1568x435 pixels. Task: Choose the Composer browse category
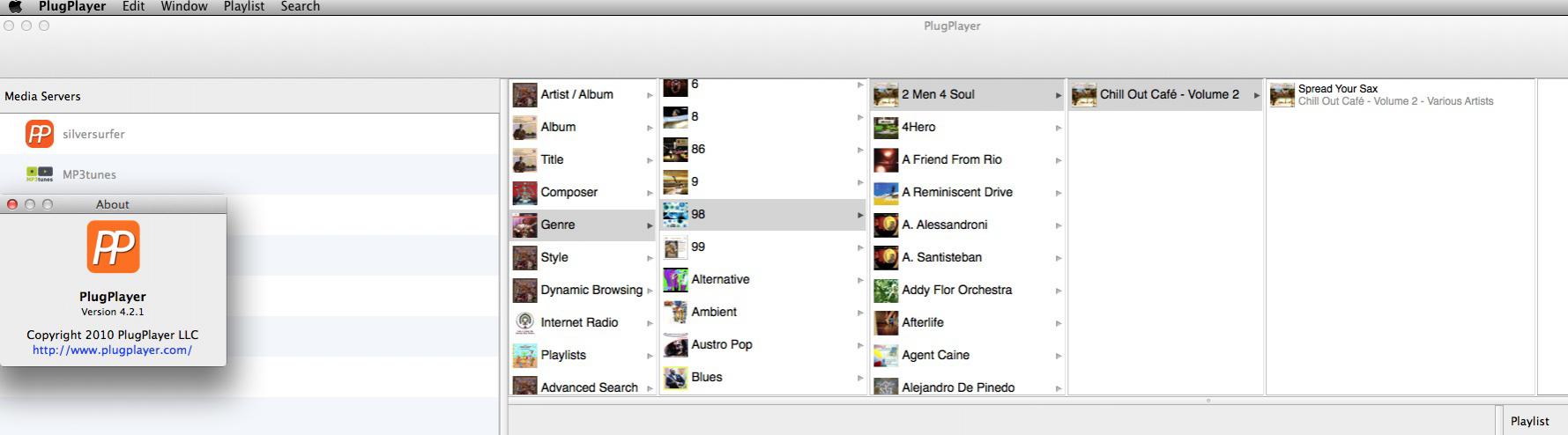568,192
